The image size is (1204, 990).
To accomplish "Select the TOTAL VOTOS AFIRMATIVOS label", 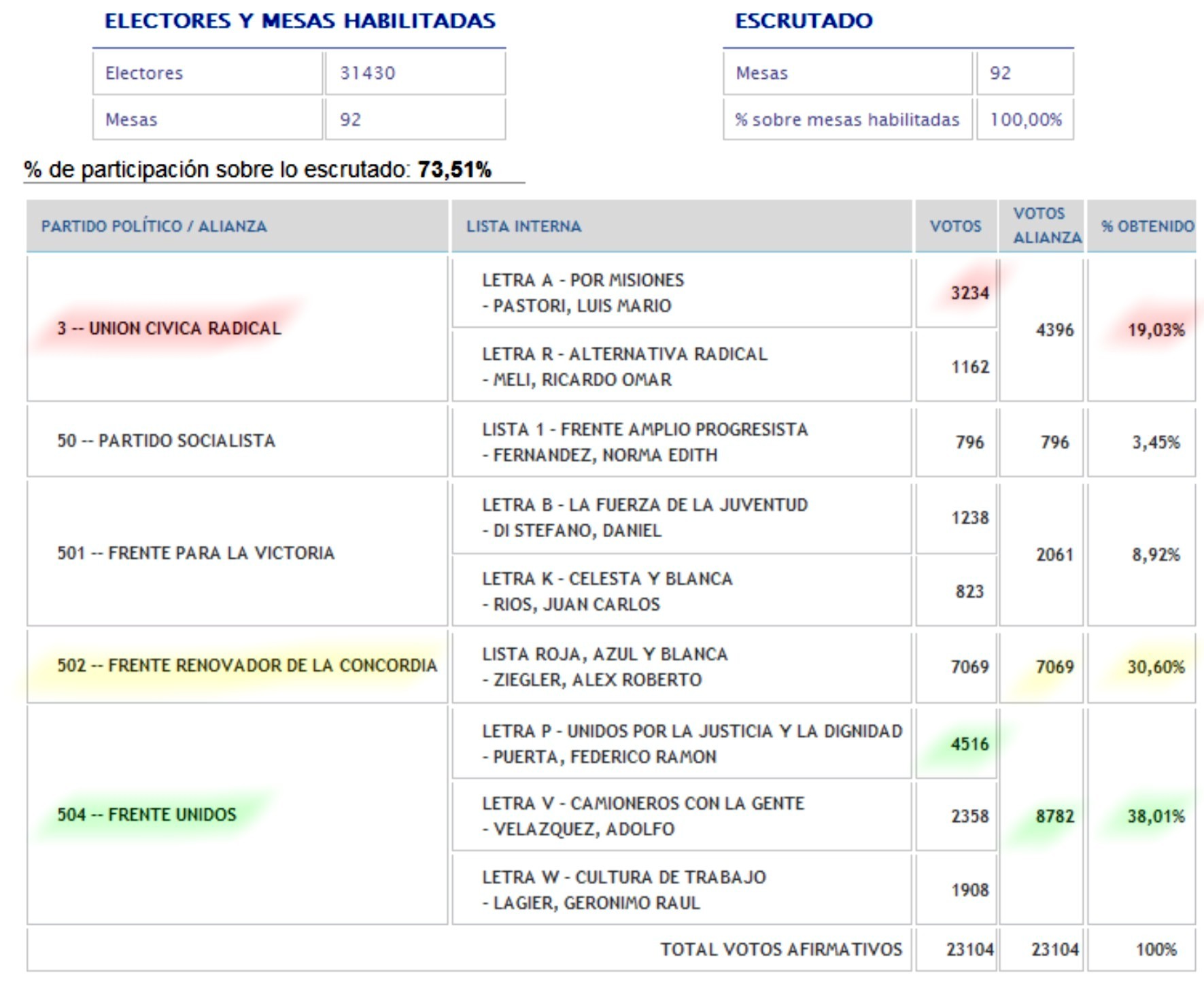I will pos(781,949).
